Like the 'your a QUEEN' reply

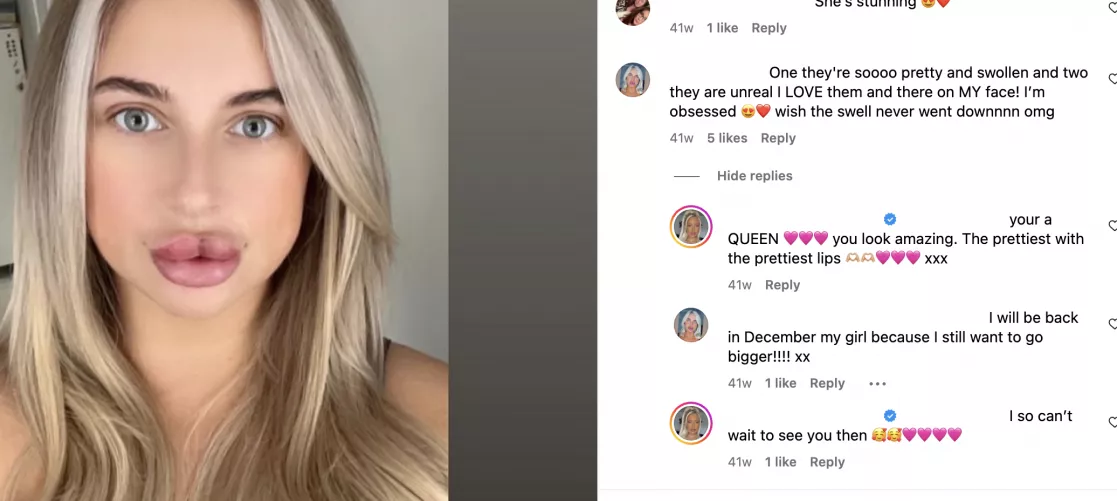click(x=1113, y=226)
